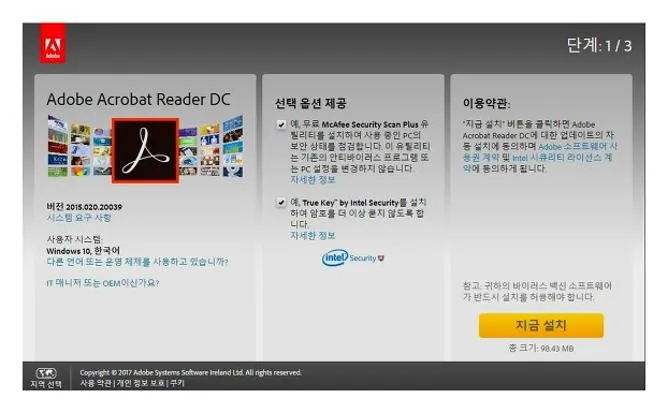Click the antivirus 참고 note text
Screen dimensions: 668x413
tap(537, 291)
